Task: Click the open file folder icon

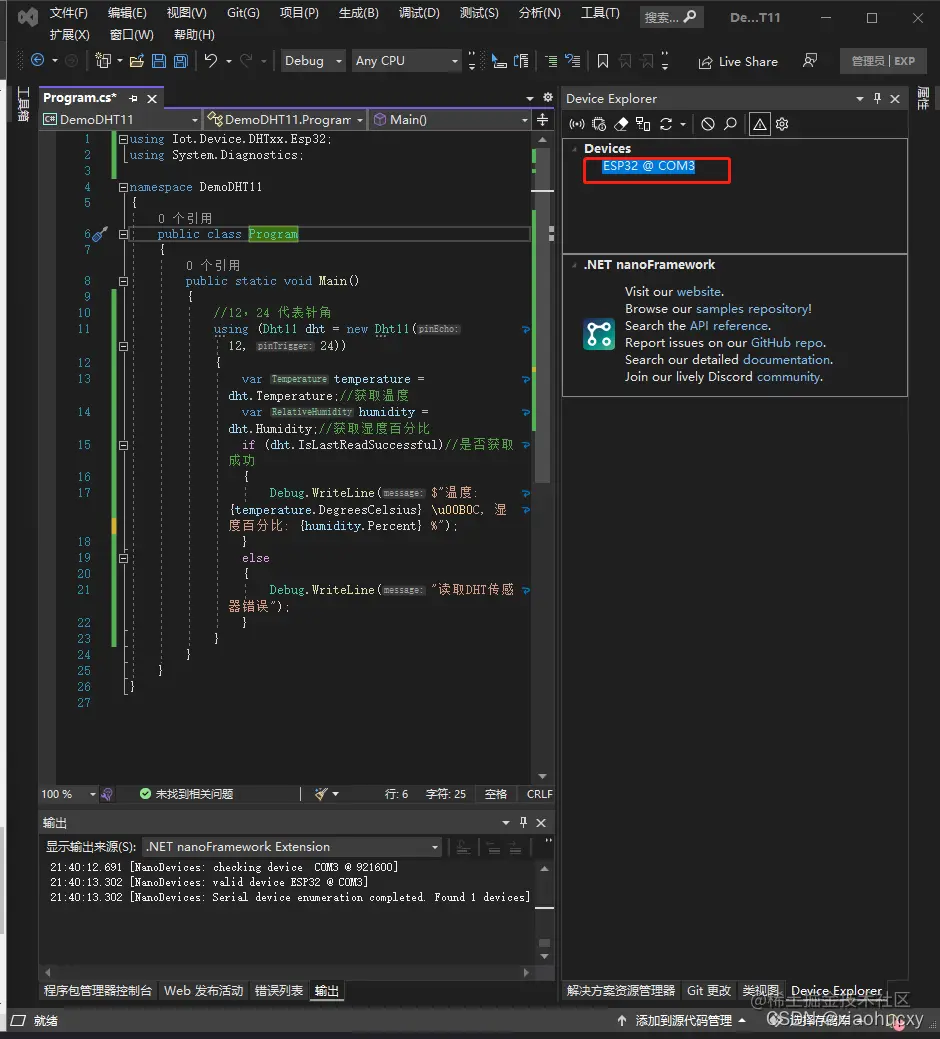Action: 136,61
